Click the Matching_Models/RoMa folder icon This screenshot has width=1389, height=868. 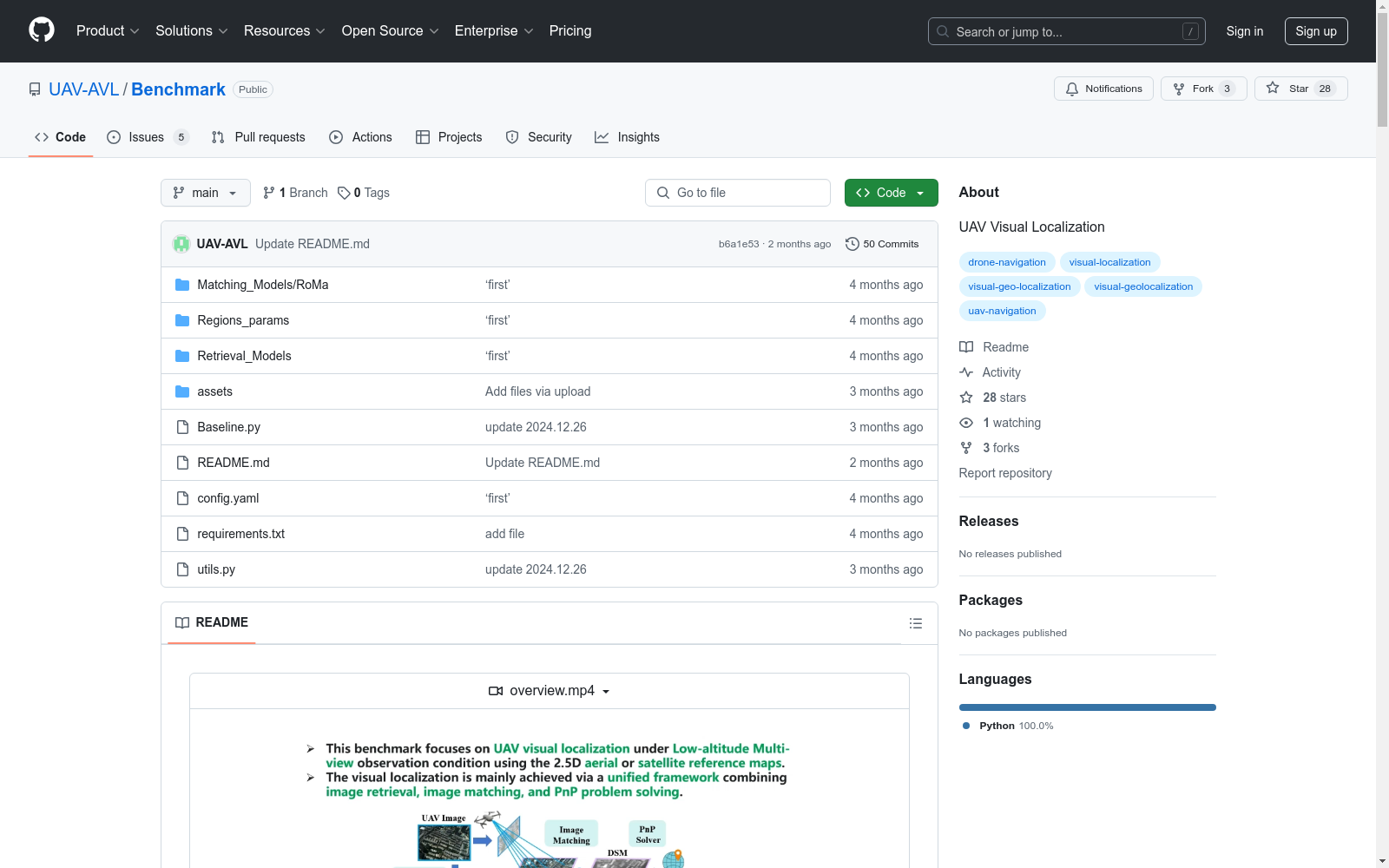click(182, 285)
